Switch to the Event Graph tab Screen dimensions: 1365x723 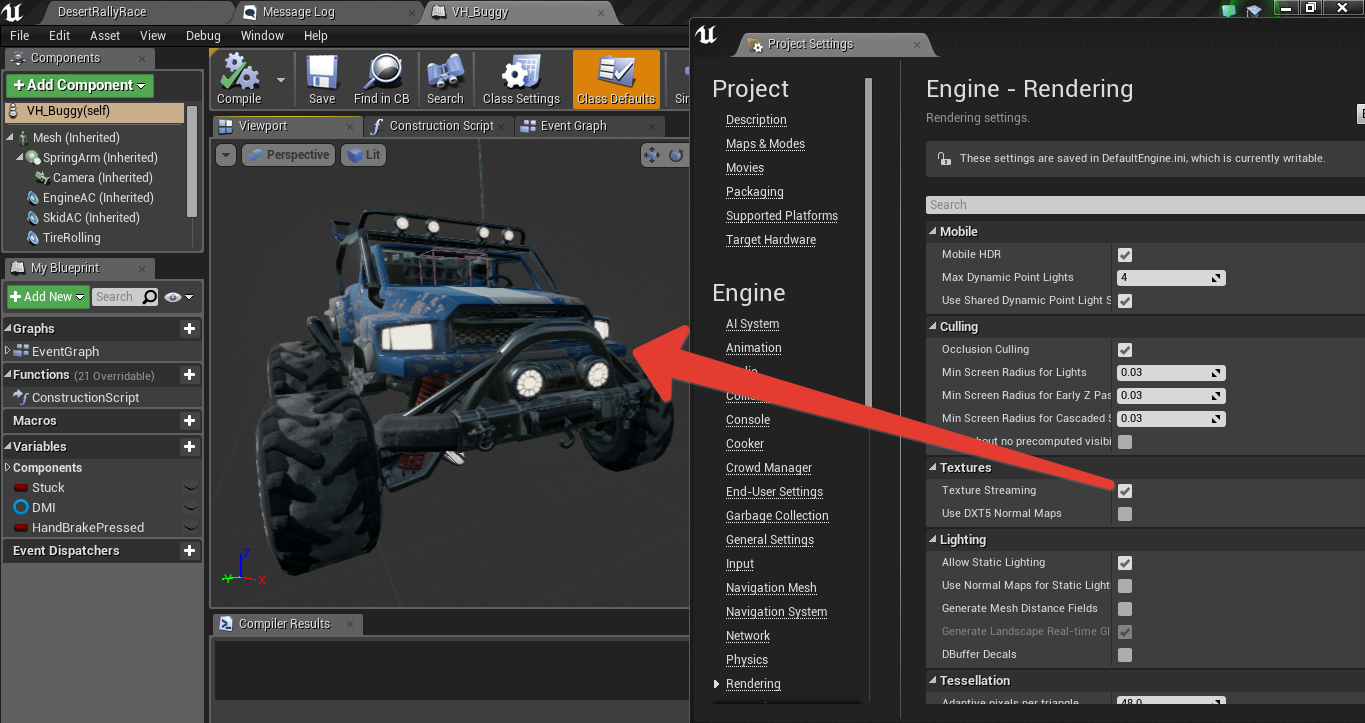[x=573, y=126]
